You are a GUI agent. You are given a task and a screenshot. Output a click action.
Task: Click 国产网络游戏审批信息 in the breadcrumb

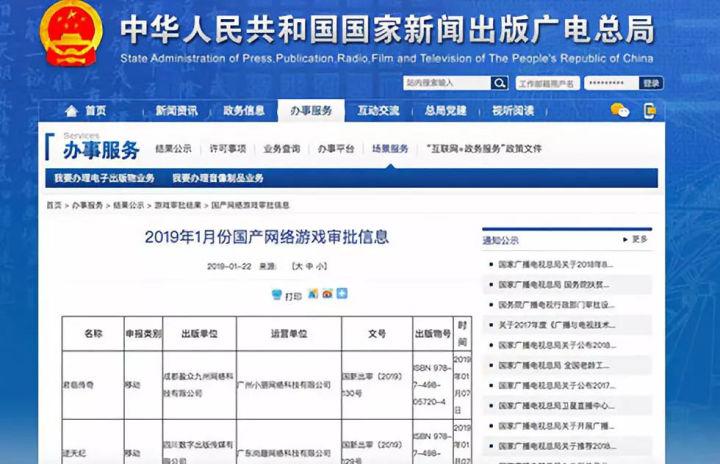click(250, 205)
